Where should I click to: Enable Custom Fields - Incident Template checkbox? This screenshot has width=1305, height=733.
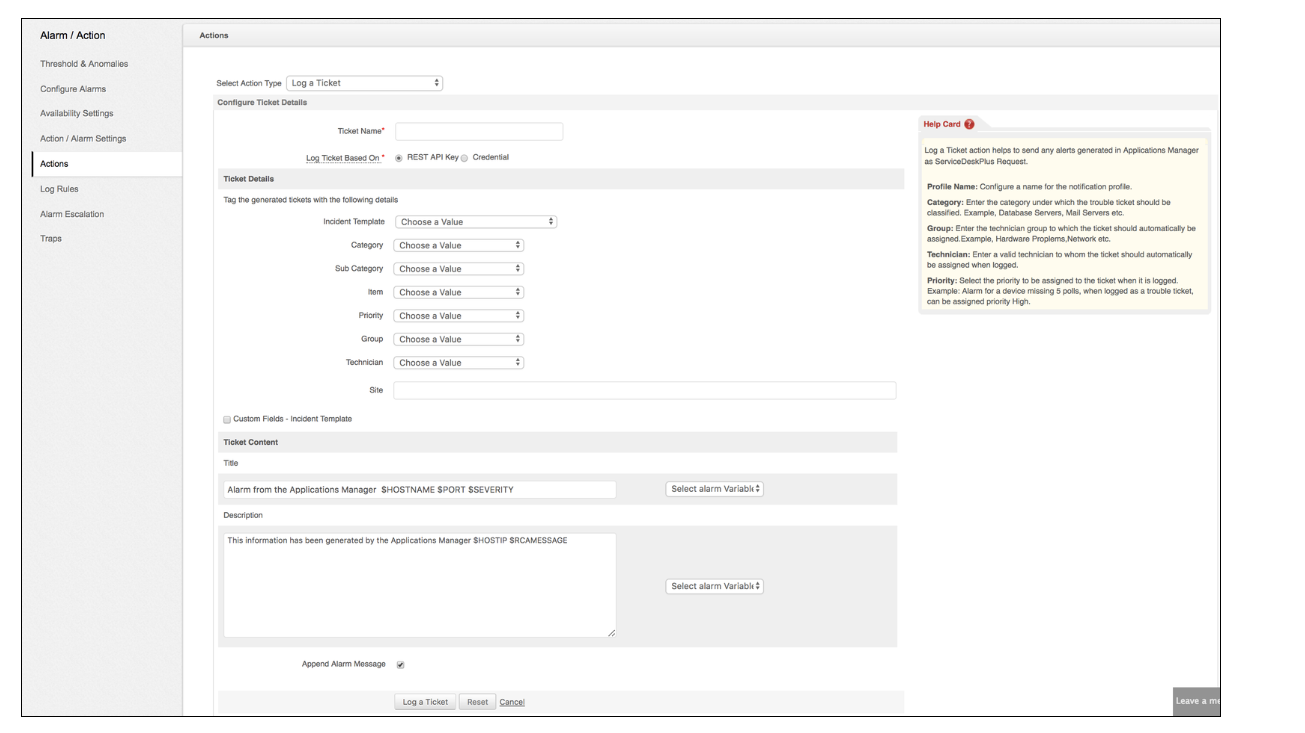(227, 419)
